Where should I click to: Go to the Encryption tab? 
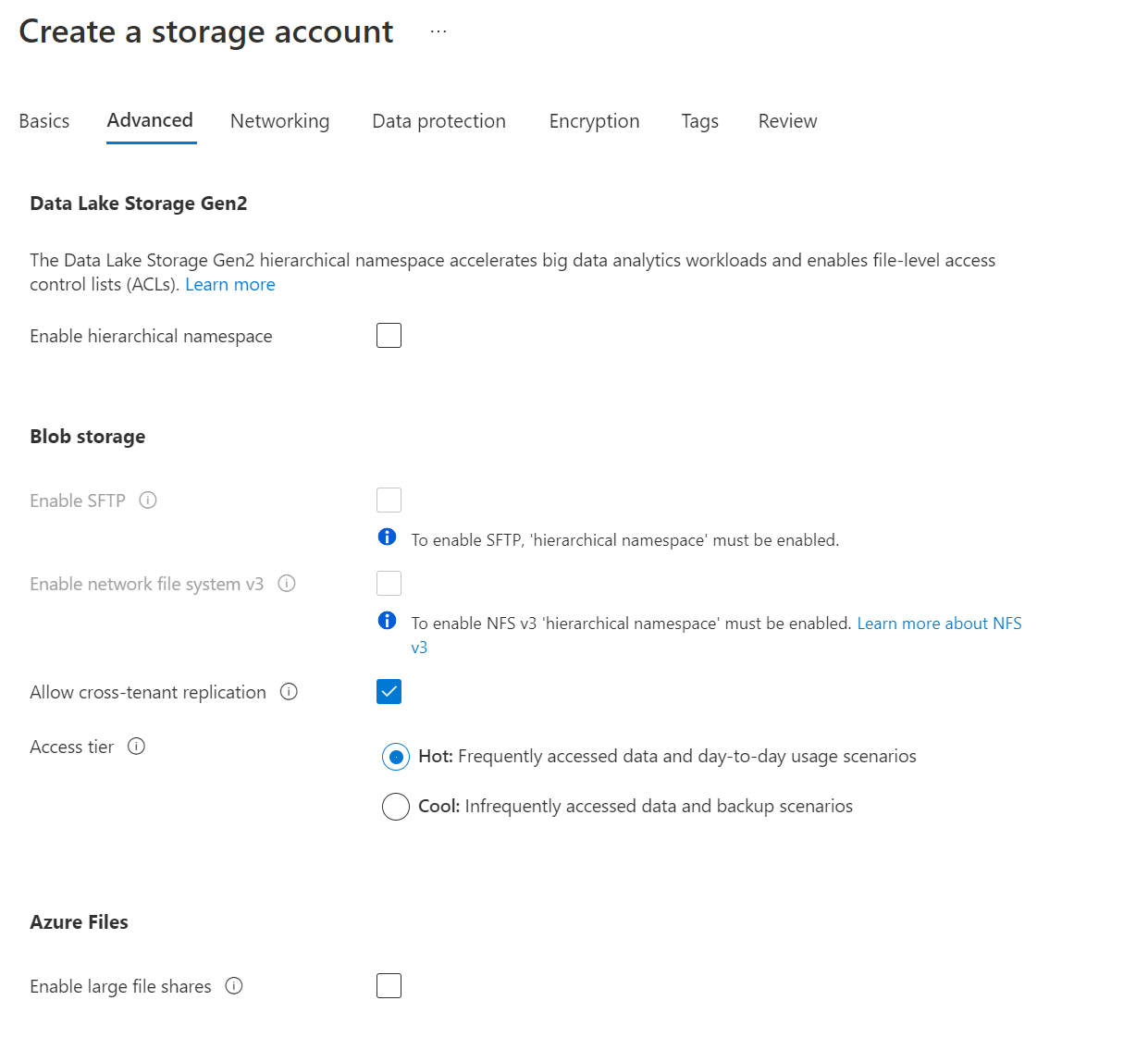click(x=594, y=121)
